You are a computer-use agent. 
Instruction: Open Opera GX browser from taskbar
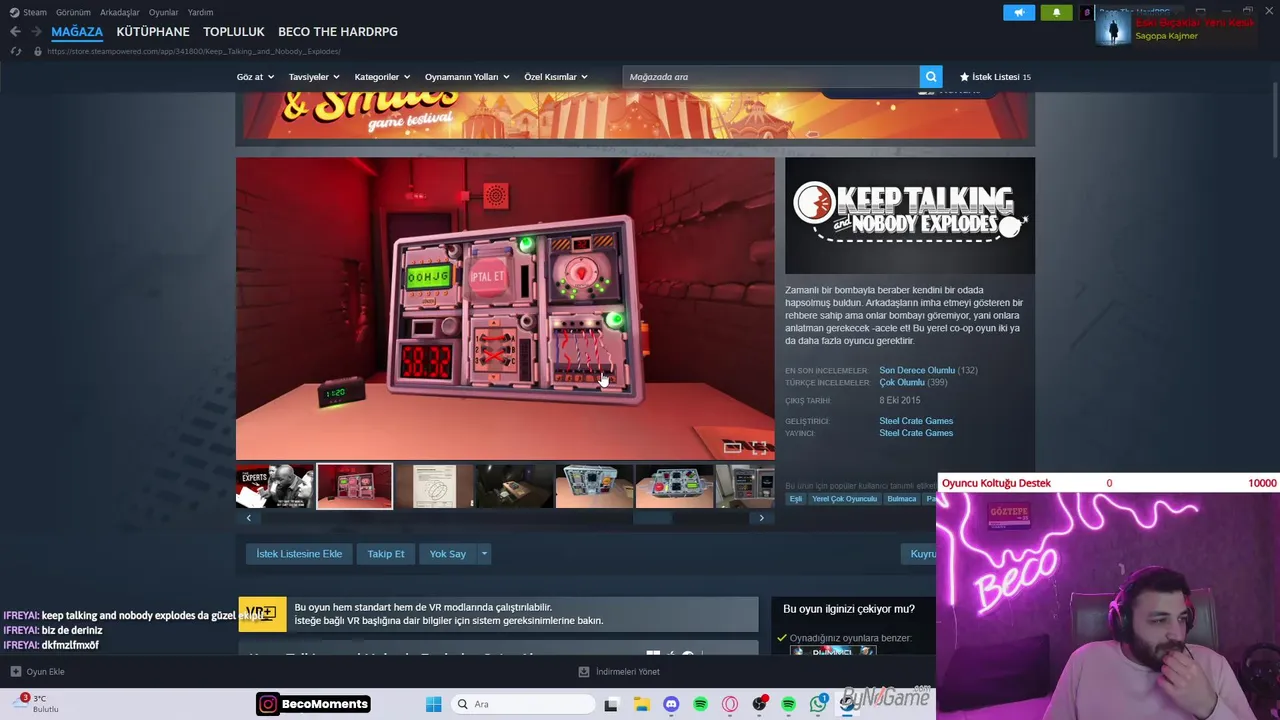pyautogui.click(x=730, y=704)
